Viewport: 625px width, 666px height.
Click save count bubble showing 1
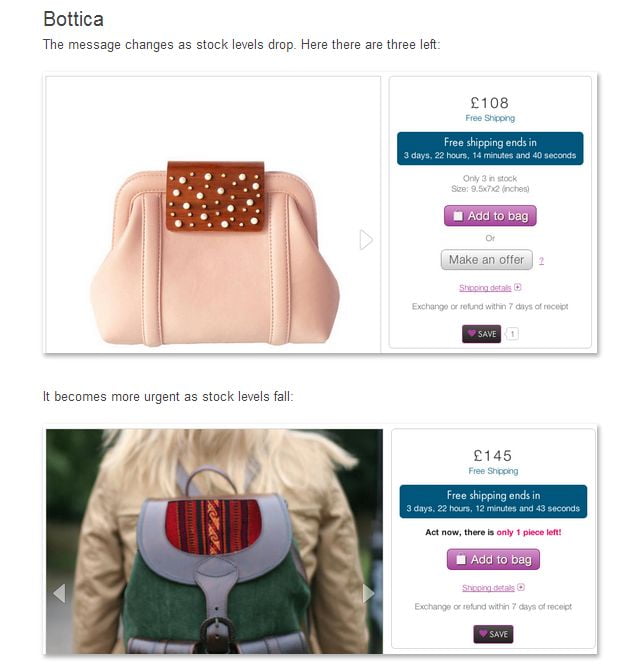512,334
